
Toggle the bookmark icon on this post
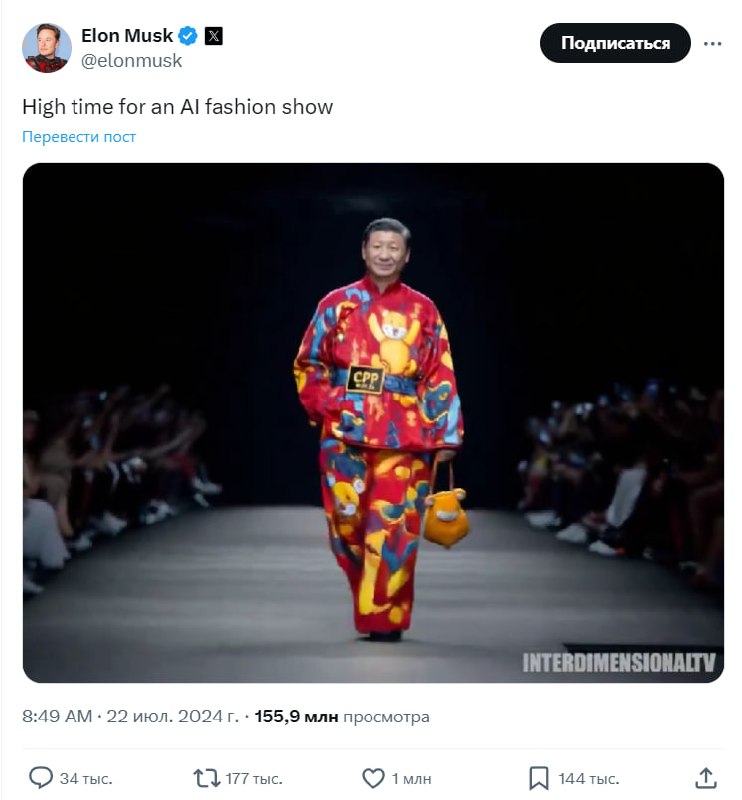click(x=539, y=777)
